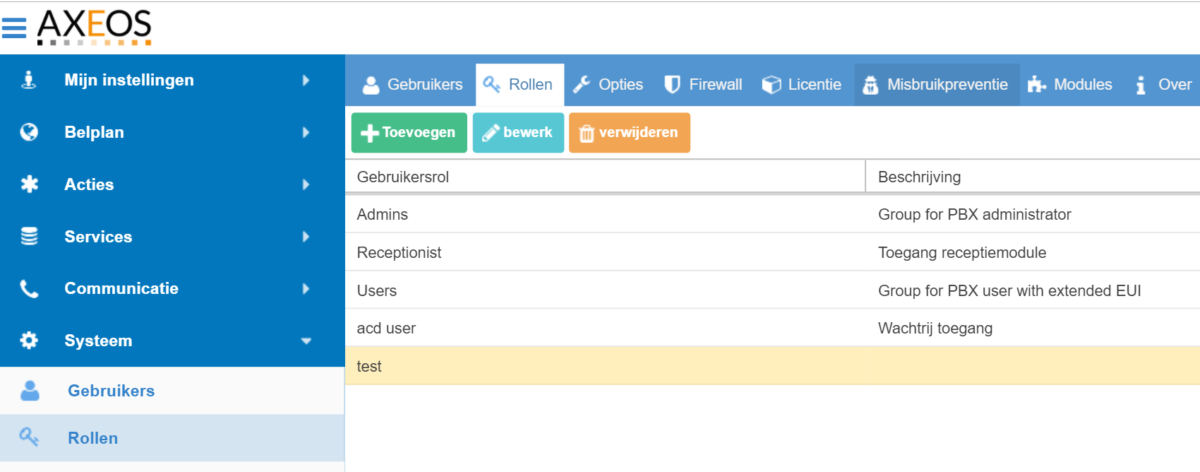
Task: Click the blue bewerk button
Action: click(x=518, y=133)
